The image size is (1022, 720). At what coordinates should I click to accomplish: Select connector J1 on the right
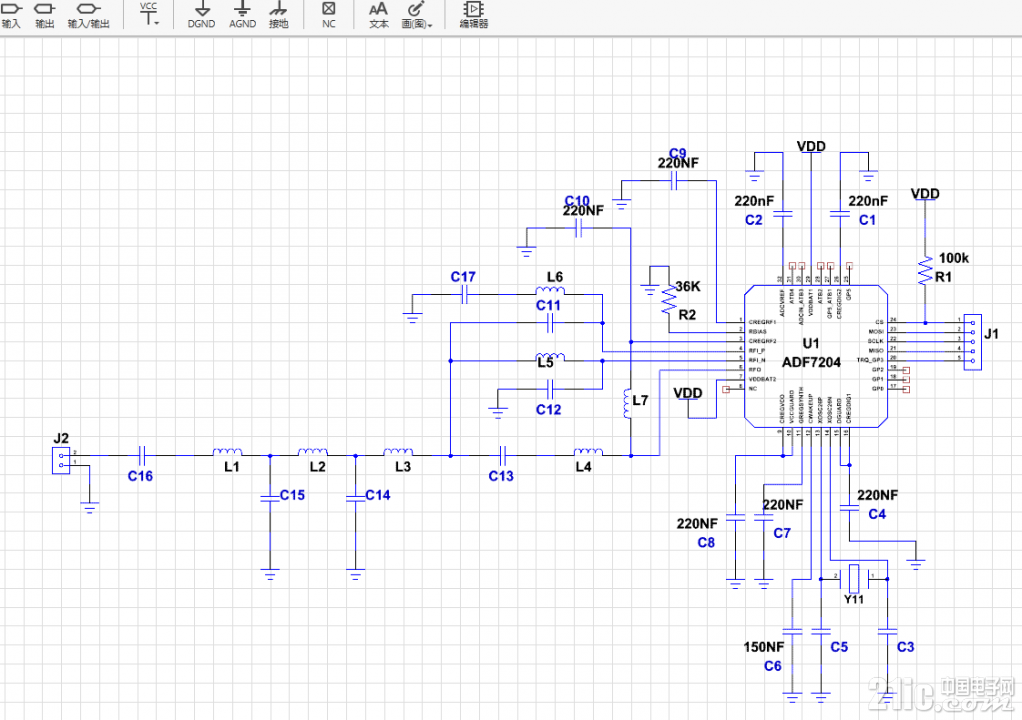coord(972,342)
